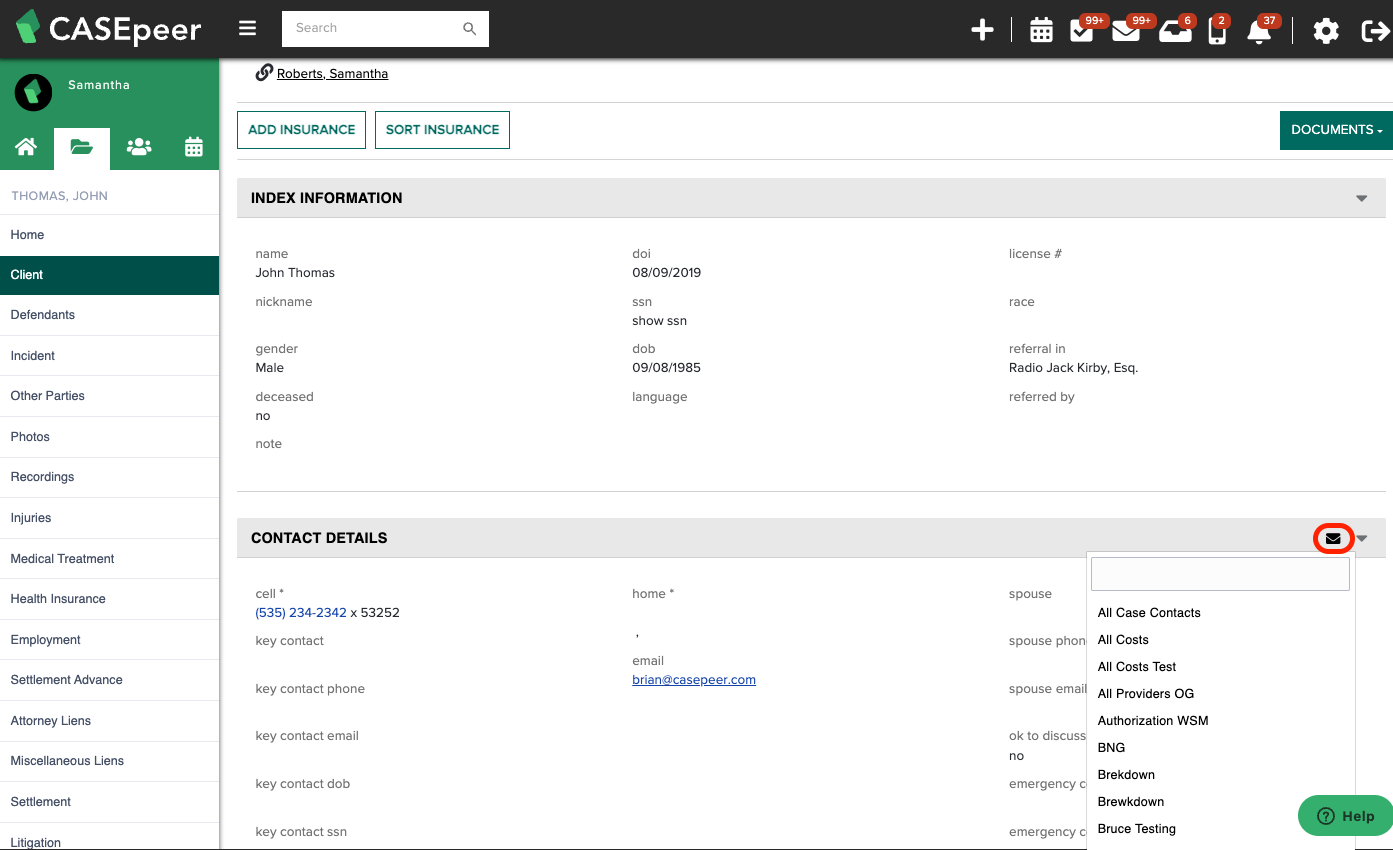Screen dimensions: 1393x850
Task: Switch to the Health Insurance sidebar item
Action: tap(58, 599)
